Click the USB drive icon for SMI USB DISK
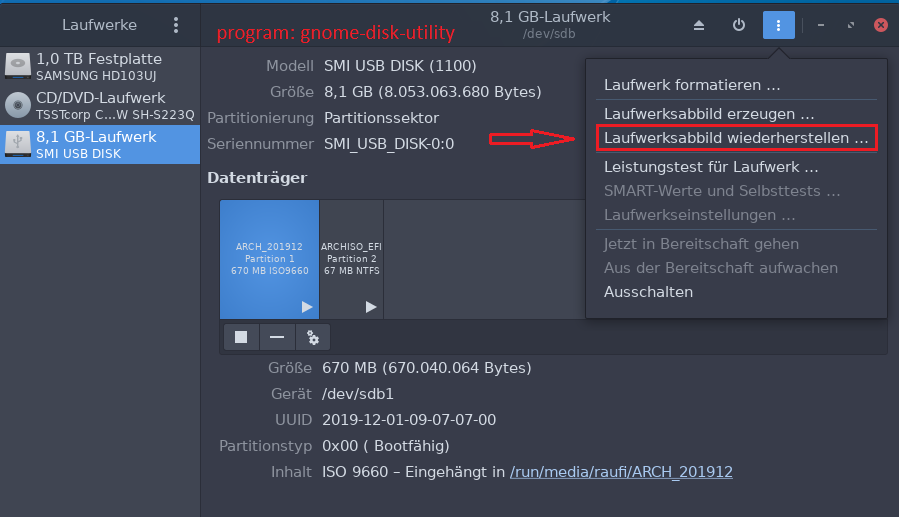The height and width of the screenshot is (517, 899). 18,143
